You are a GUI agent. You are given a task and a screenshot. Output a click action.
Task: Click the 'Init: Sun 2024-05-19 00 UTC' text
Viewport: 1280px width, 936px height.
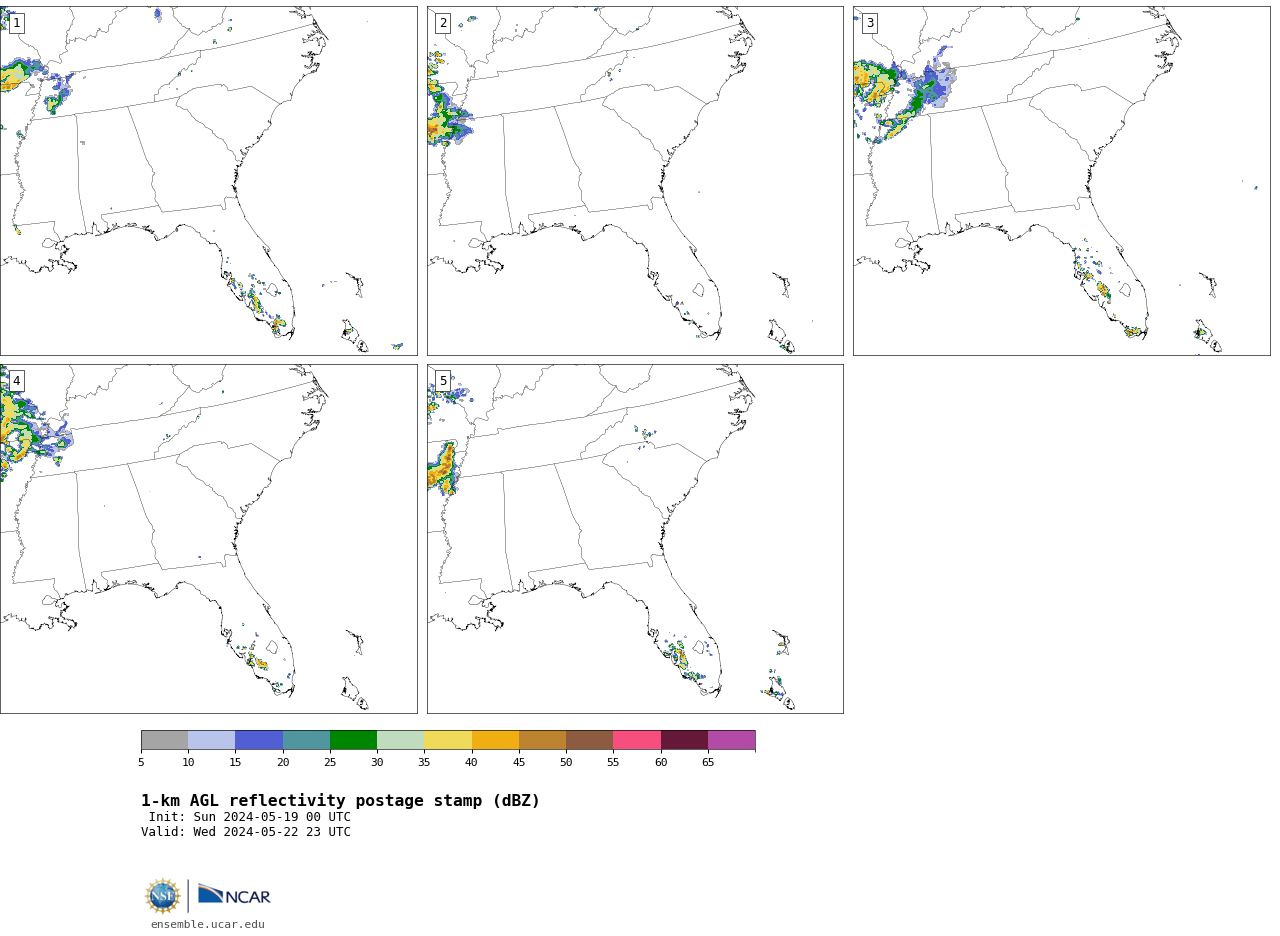[250, 817]
